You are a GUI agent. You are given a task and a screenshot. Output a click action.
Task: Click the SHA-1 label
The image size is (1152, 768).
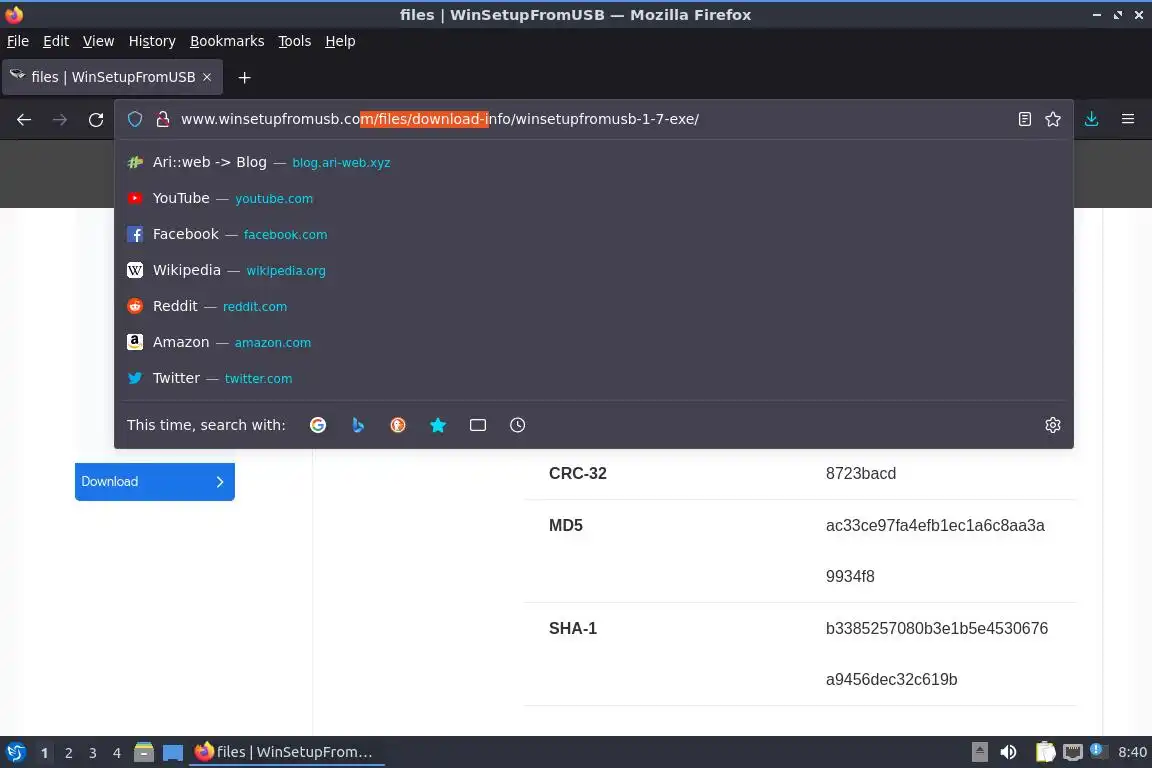pyautogui.click(x=573, y=628)
